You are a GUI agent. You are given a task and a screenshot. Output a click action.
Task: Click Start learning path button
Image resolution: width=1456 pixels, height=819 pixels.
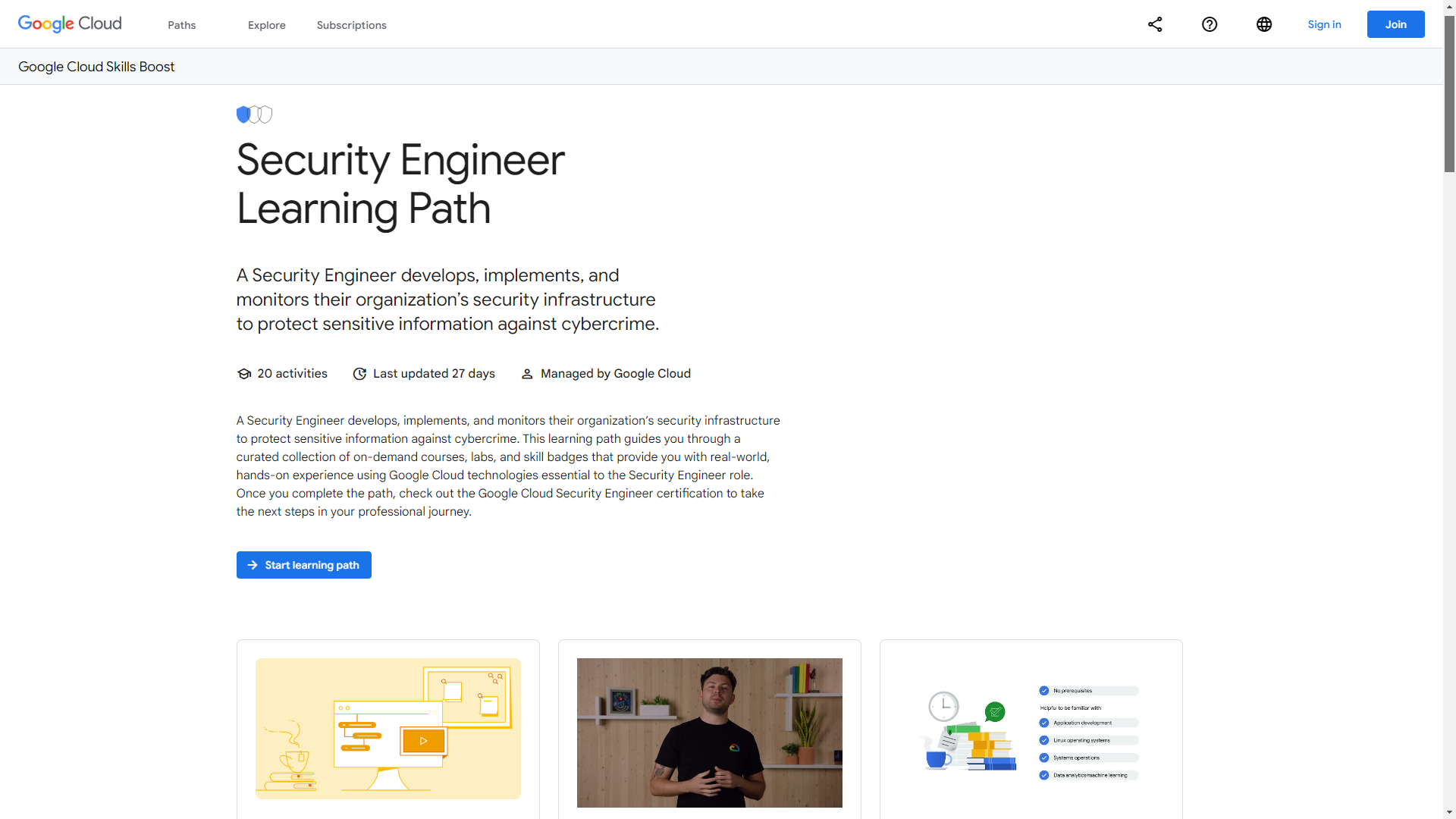[x=304, y=565]
